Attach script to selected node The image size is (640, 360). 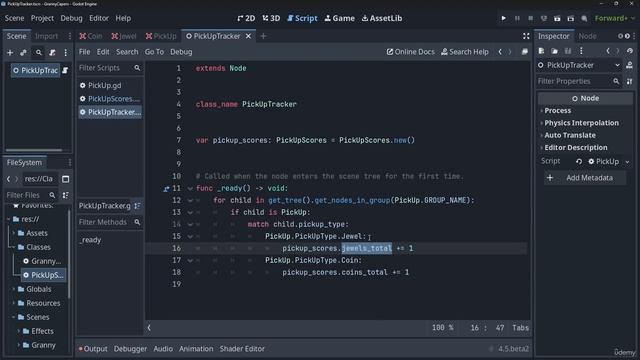(x=52, y=53)
